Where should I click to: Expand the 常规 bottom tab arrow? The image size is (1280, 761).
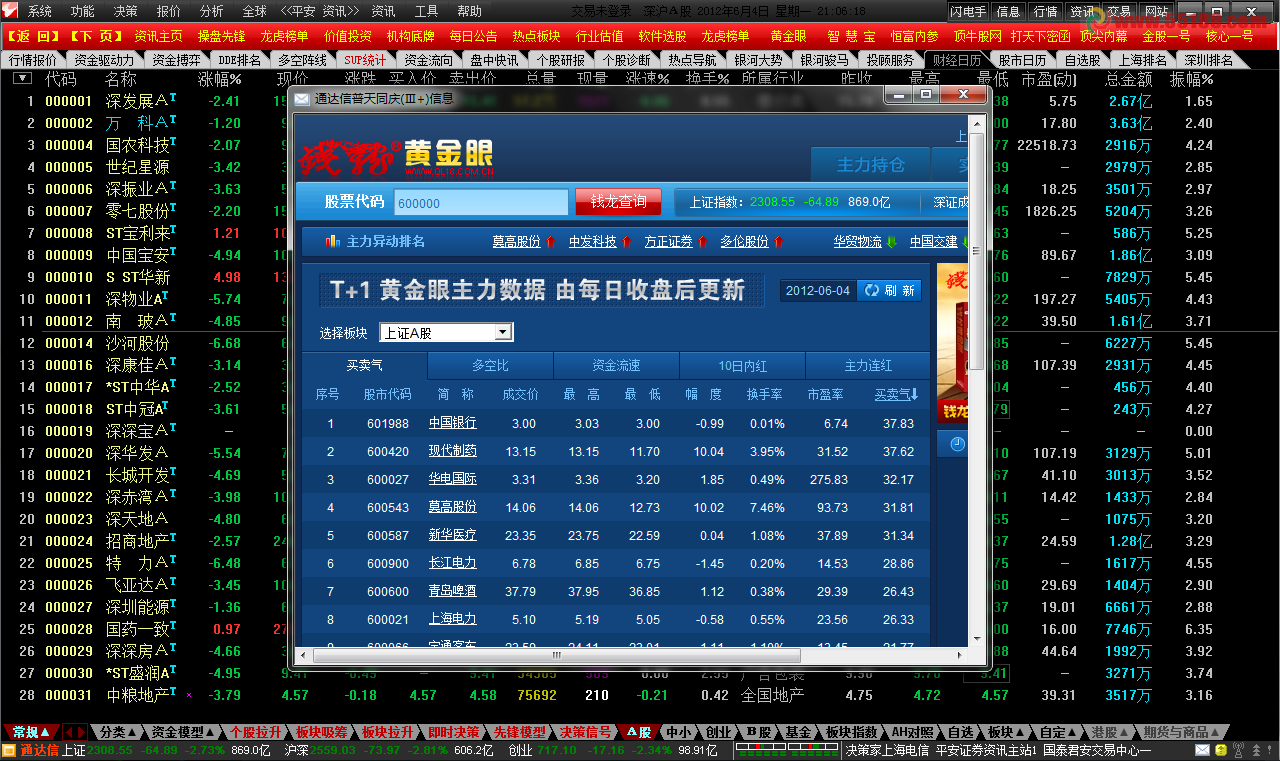click(x=44, y=732)
